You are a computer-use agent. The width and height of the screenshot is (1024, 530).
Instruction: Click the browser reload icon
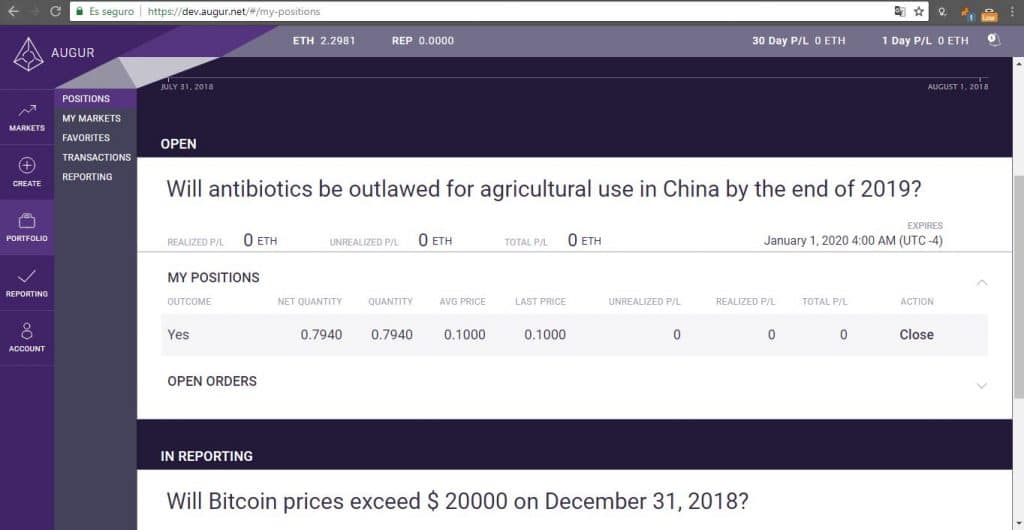56,11
